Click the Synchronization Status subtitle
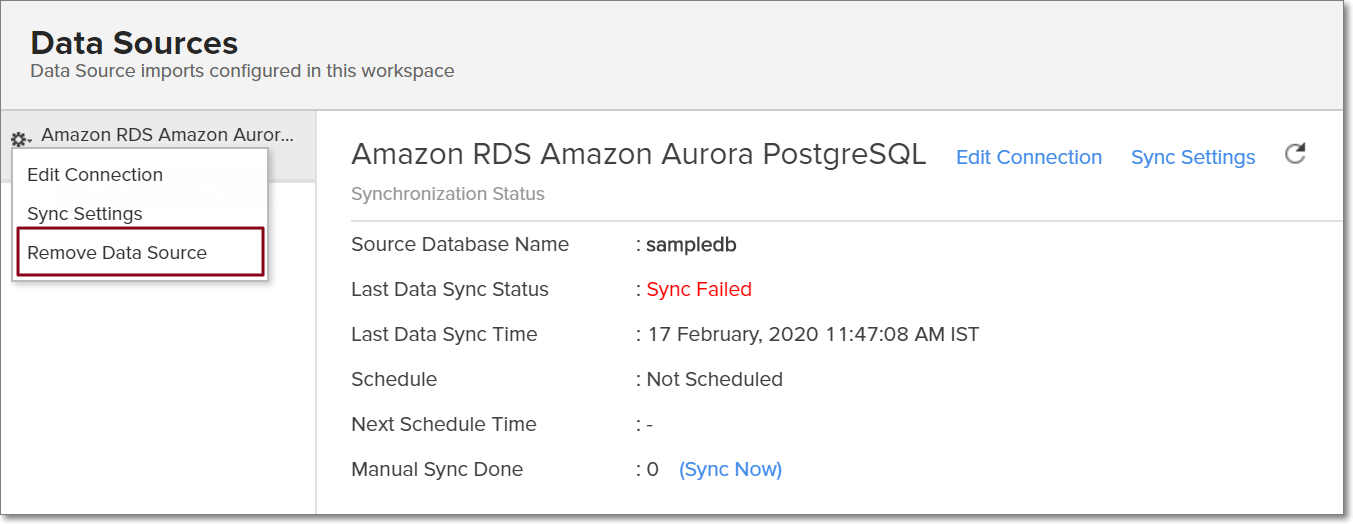 [448, 194]
